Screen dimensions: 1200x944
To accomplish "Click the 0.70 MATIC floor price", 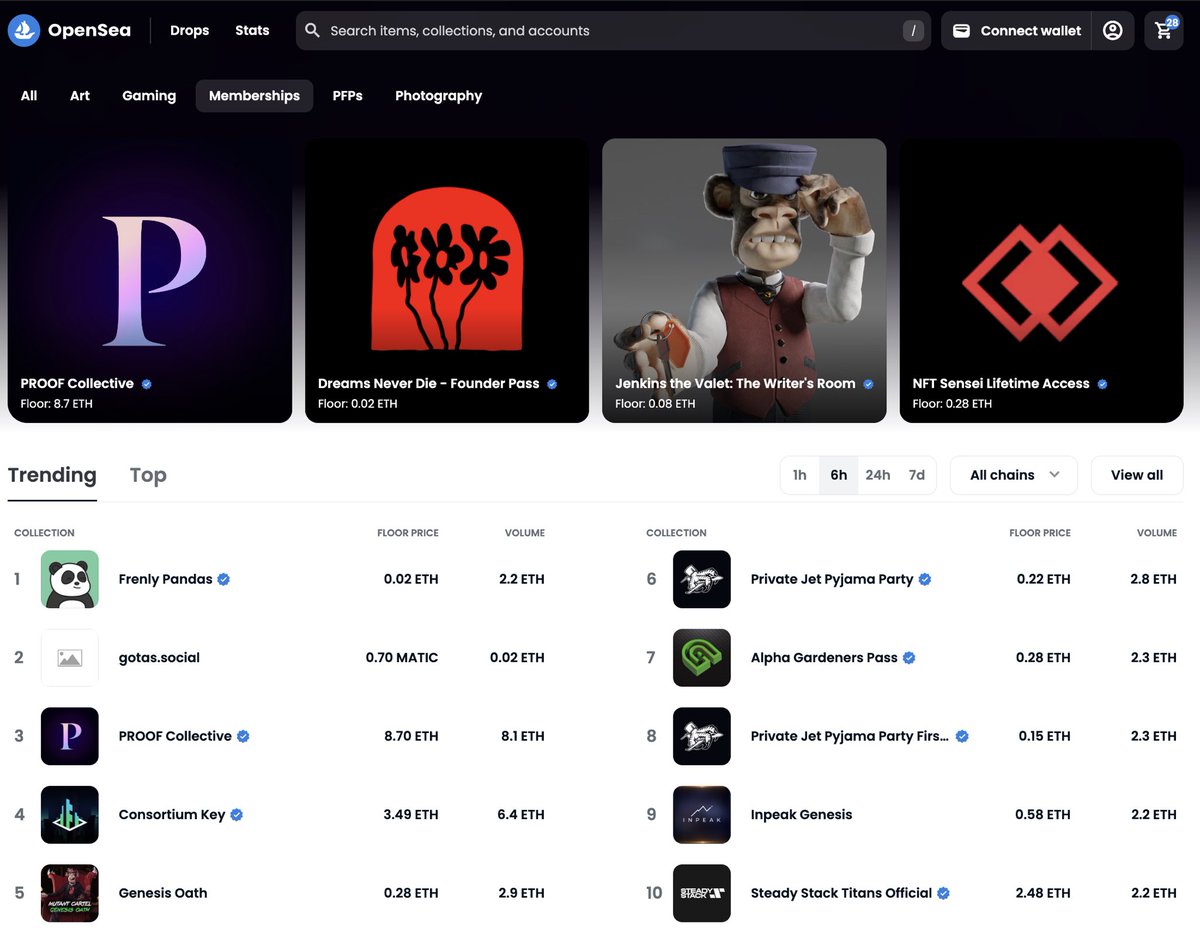I will pos(402,658).
